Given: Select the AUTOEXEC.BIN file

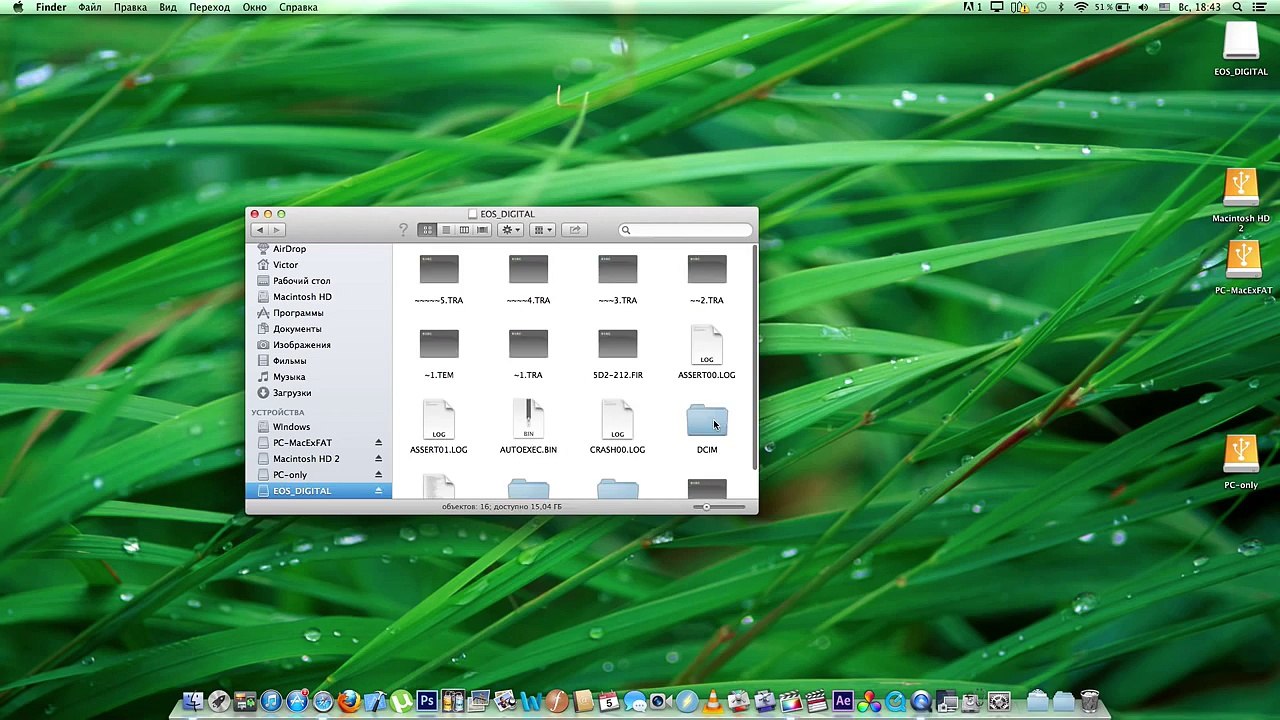Looking at the screenshot, I should pyautogui.click(x=528, y=419).
